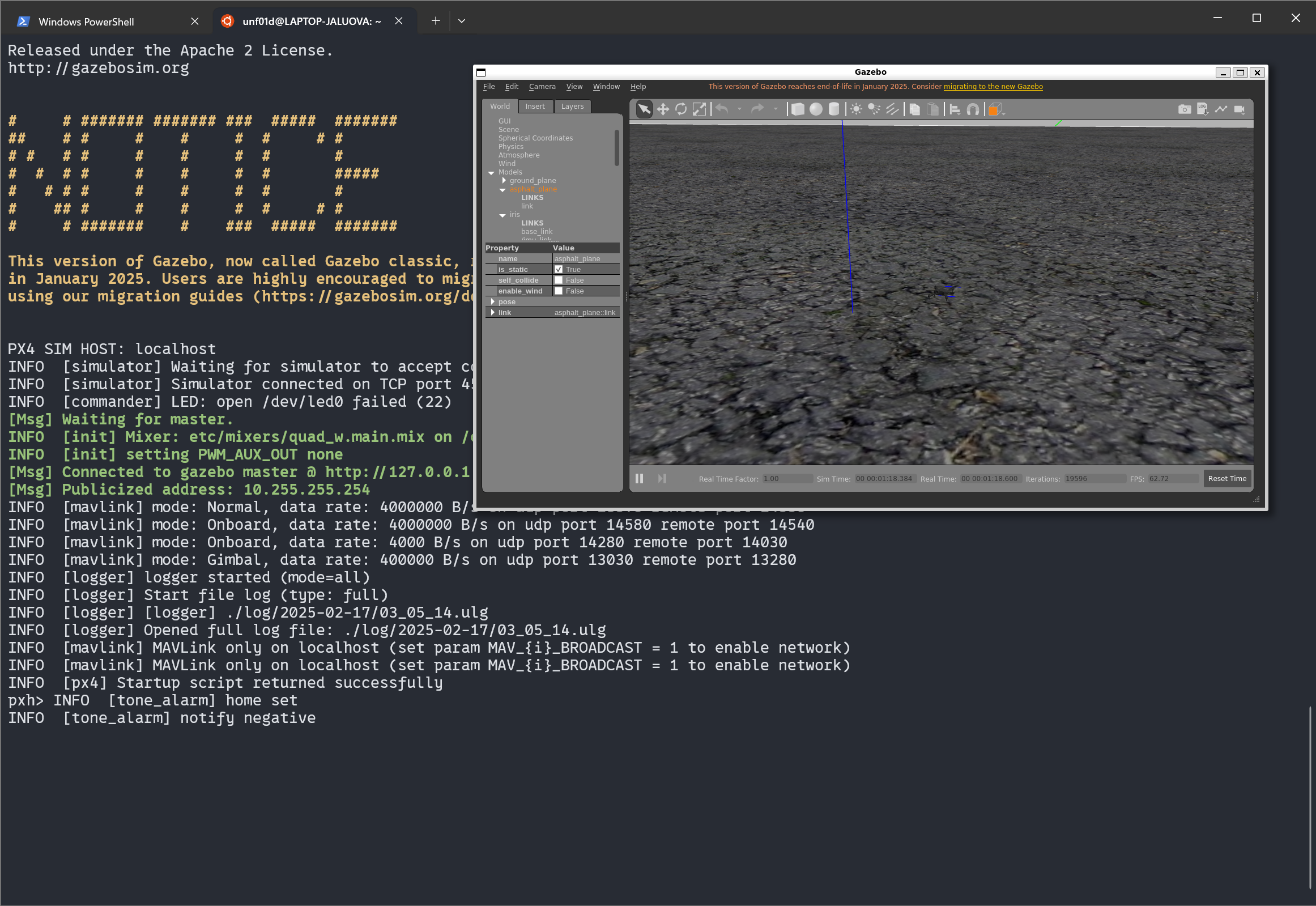Expand the pose property row
Image resolution: width=1316 pixels, height=906 pixels.
492,302
